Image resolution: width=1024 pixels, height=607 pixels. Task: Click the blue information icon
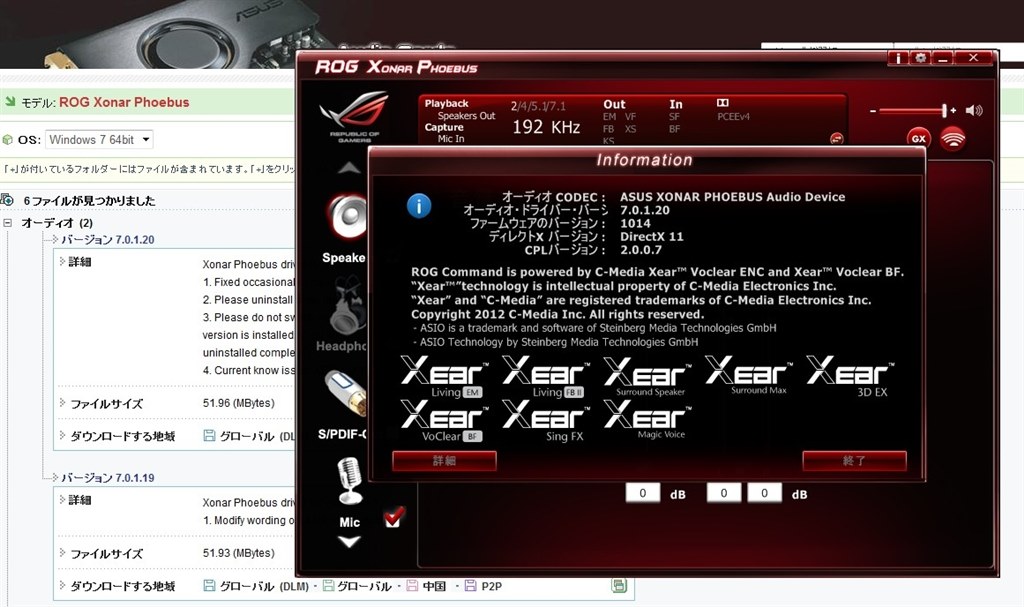tap(419, 206)
